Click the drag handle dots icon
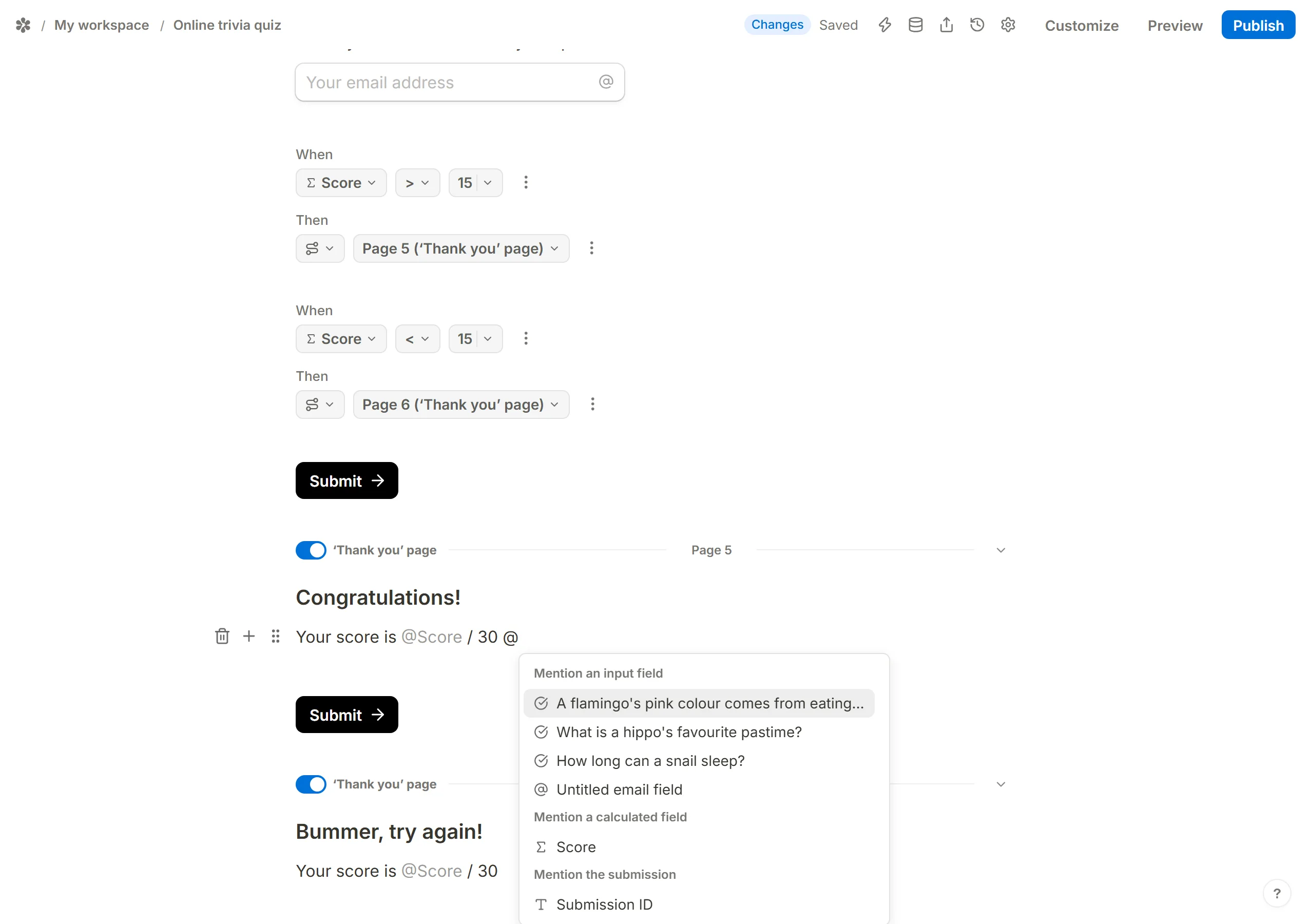The height and width of the screenshot is (924, 1310). pos(276,636)
